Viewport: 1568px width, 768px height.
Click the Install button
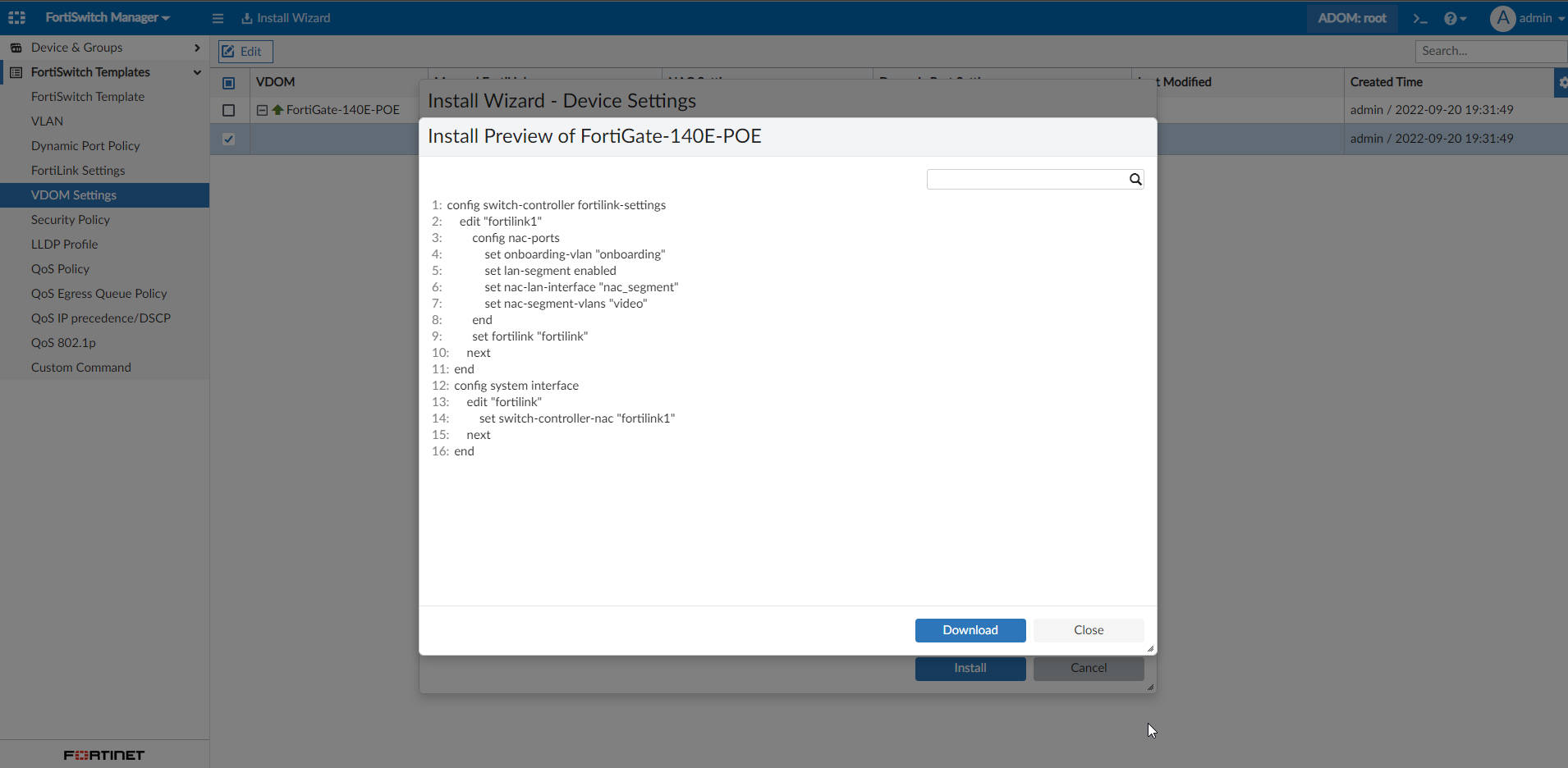(x=970, y=668)
